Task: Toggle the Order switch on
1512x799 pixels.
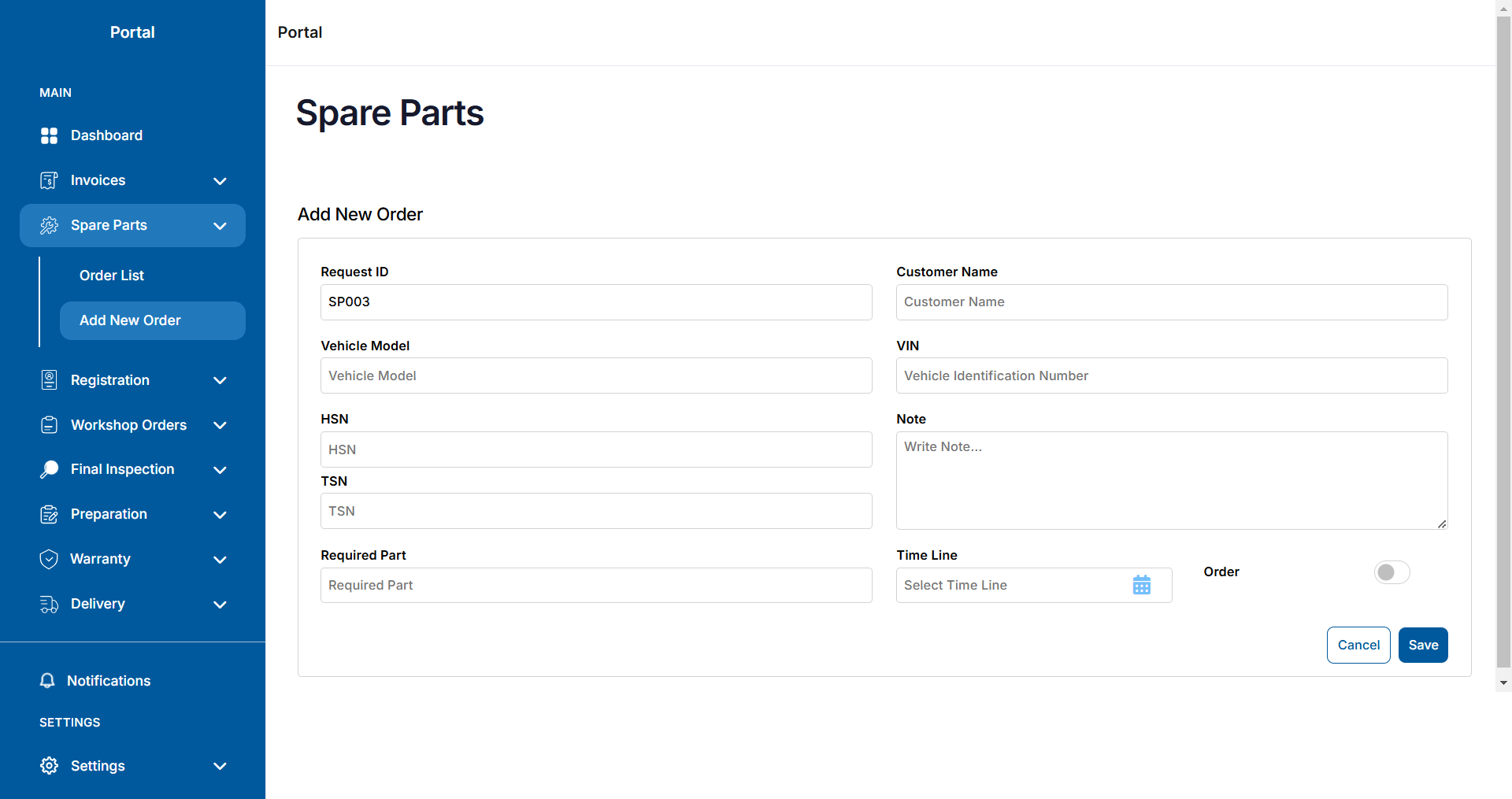Action: (x=1392, y=572)
